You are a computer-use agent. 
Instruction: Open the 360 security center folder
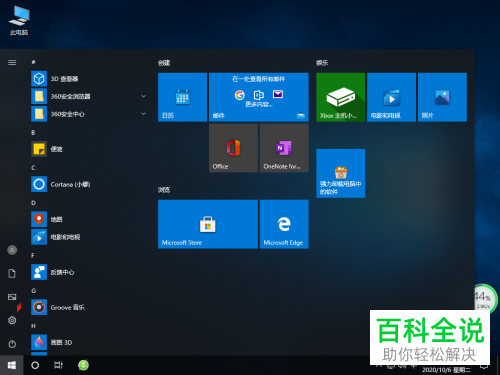point(88,114)
